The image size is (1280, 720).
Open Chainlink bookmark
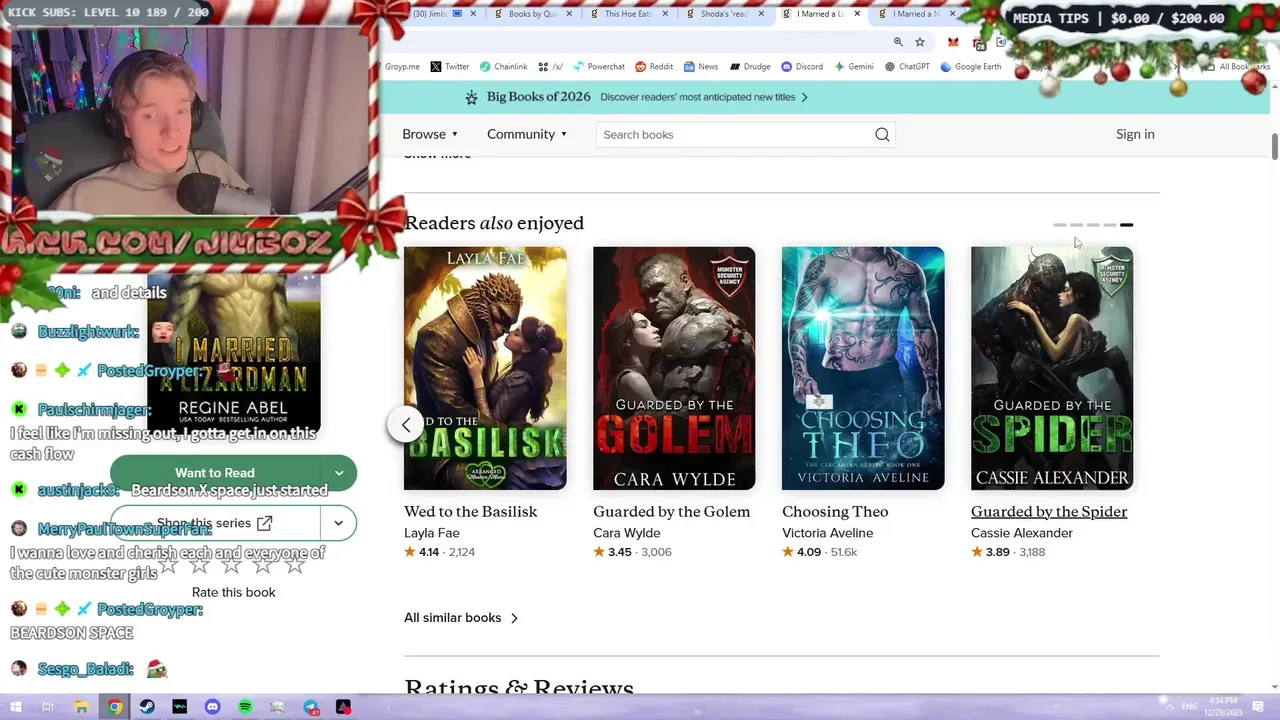point(503,67)
